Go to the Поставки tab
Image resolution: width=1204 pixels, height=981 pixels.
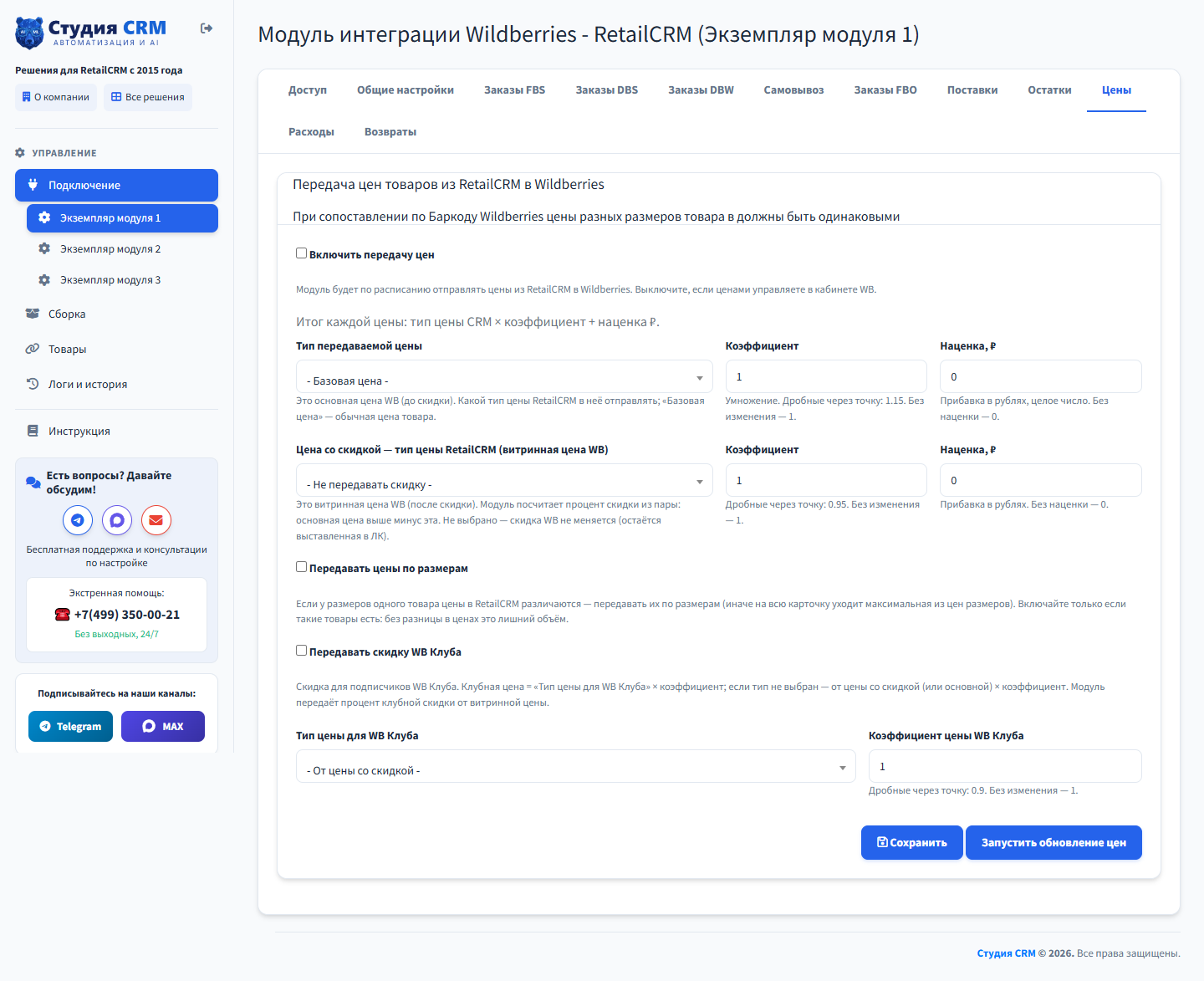click(x=972, y=90)
